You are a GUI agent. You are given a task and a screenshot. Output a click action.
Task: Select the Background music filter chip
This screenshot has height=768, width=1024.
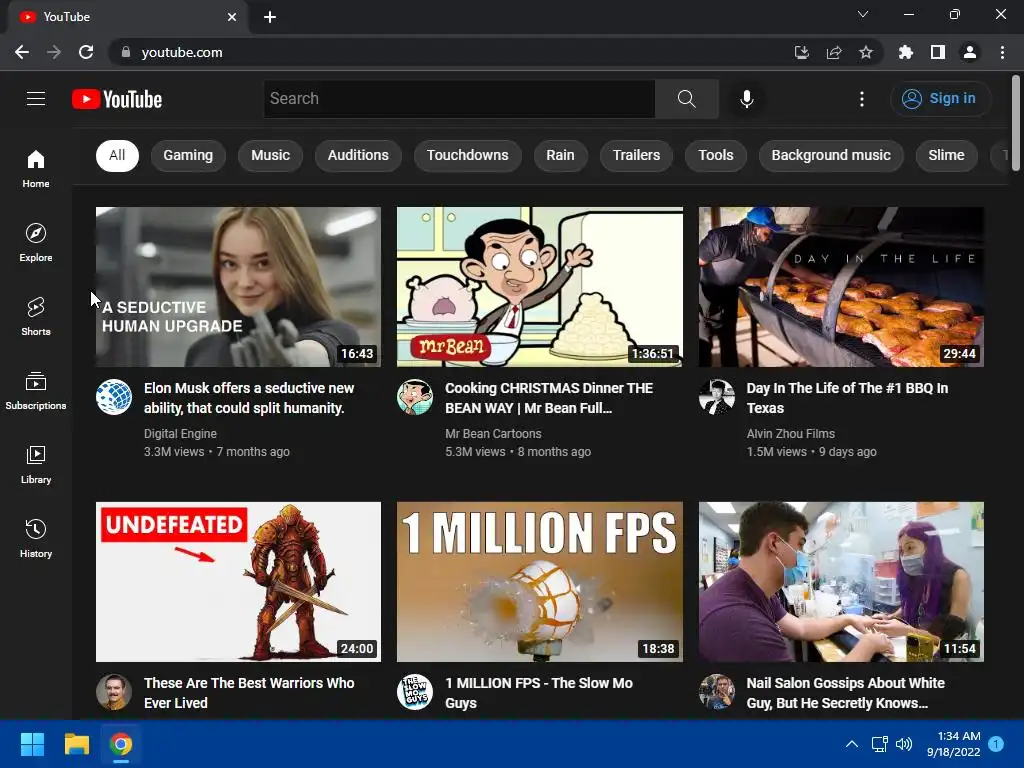[x=831, y=155]
